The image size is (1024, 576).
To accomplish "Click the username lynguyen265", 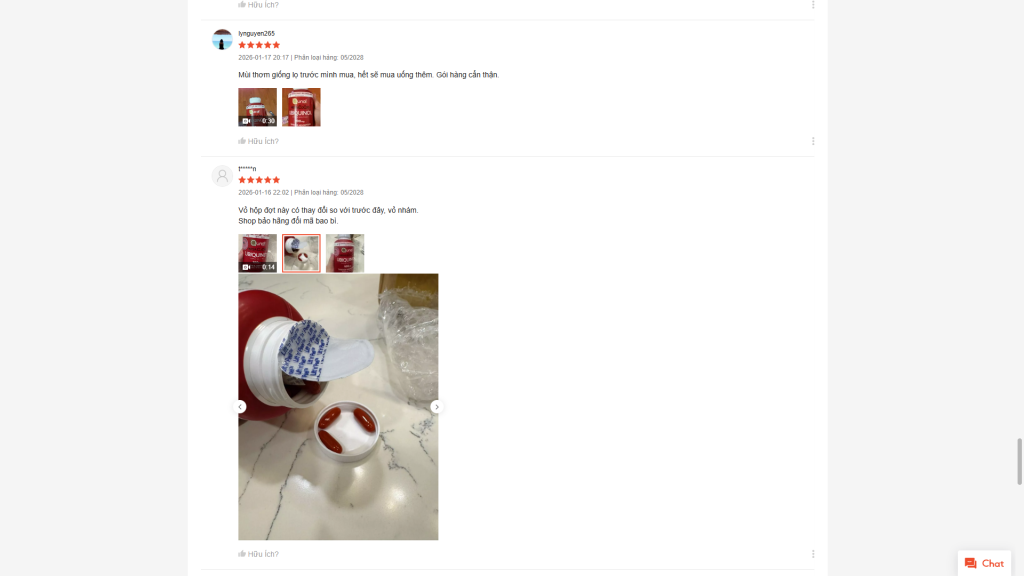I will click(x=257, y=33).
